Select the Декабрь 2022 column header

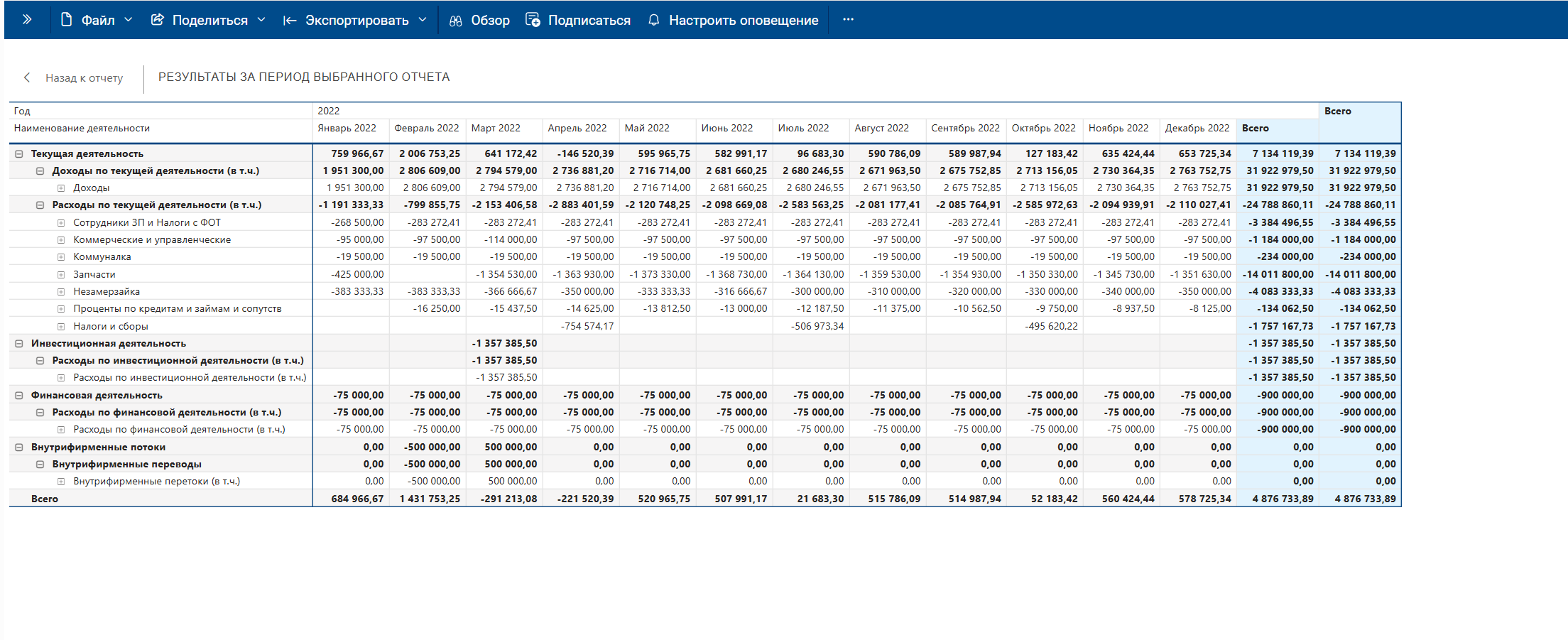[x=1197, y=128]
